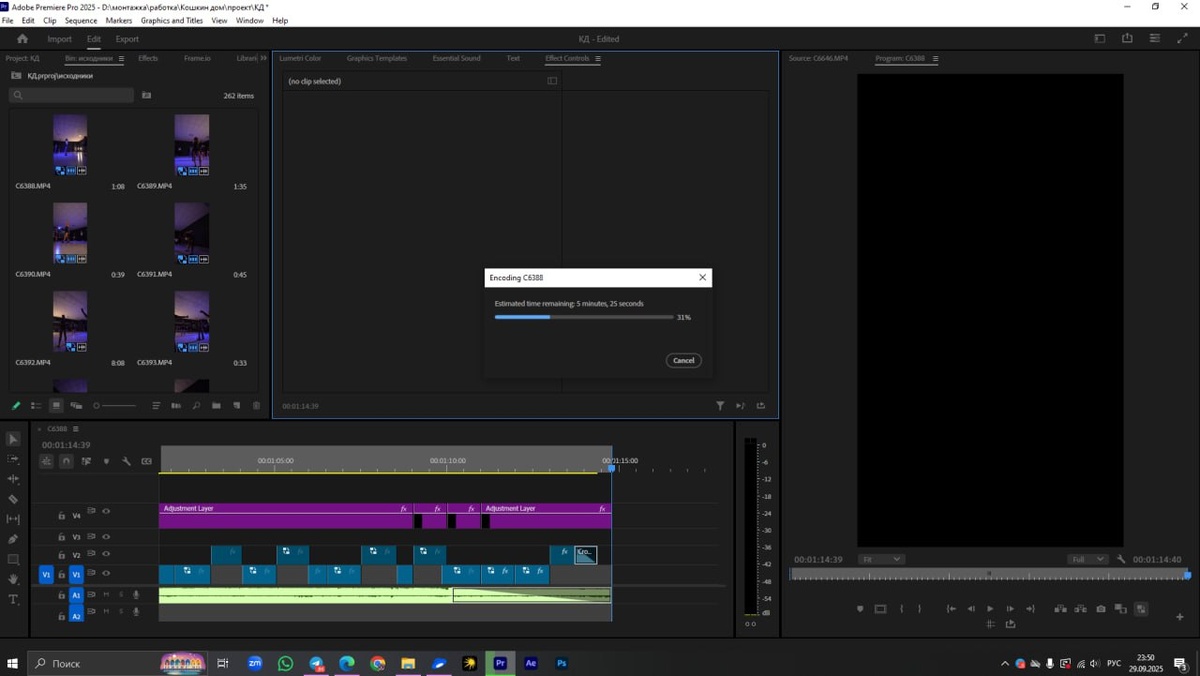1200x676 pixels.
Task: Open Program monitor settings wrench
Action: (1122, 559)
